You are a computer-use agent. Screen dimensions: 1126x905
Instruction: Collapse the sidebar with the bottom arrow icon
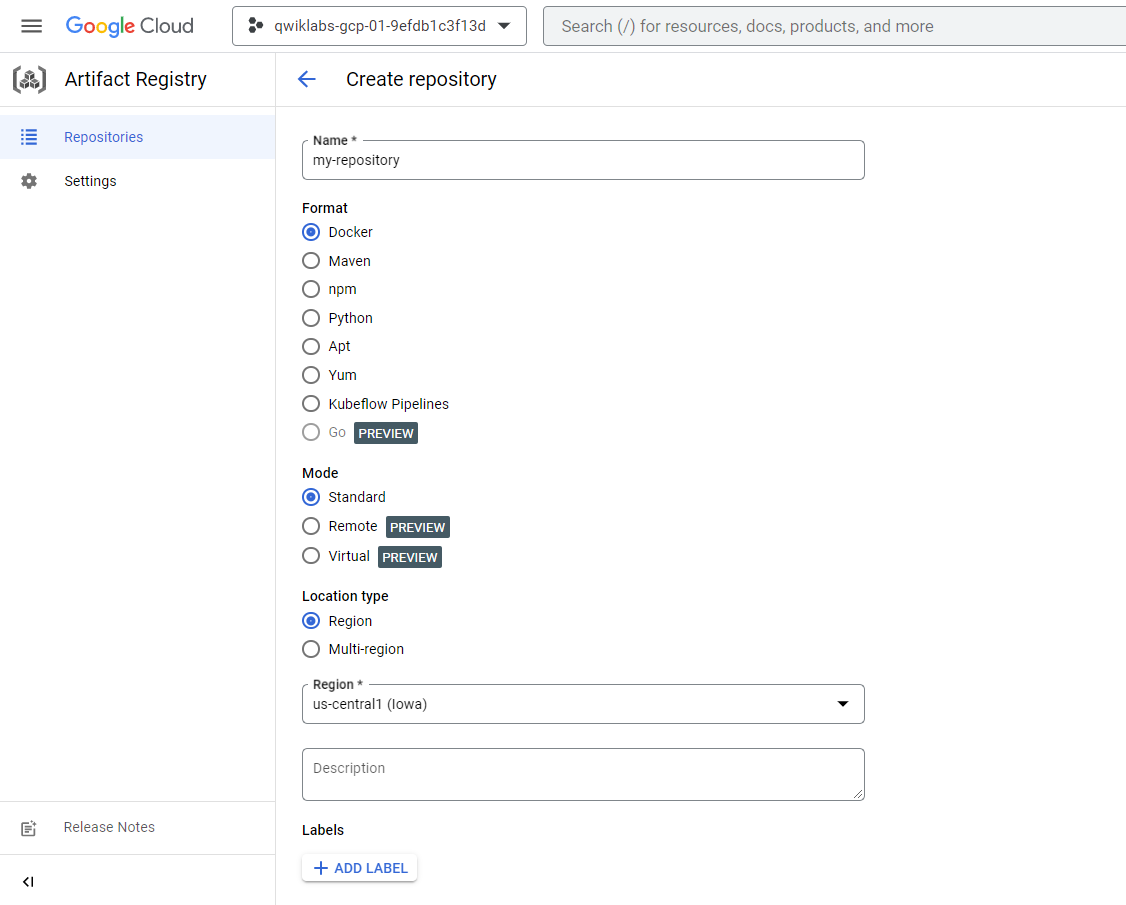(x=28, y=882)
